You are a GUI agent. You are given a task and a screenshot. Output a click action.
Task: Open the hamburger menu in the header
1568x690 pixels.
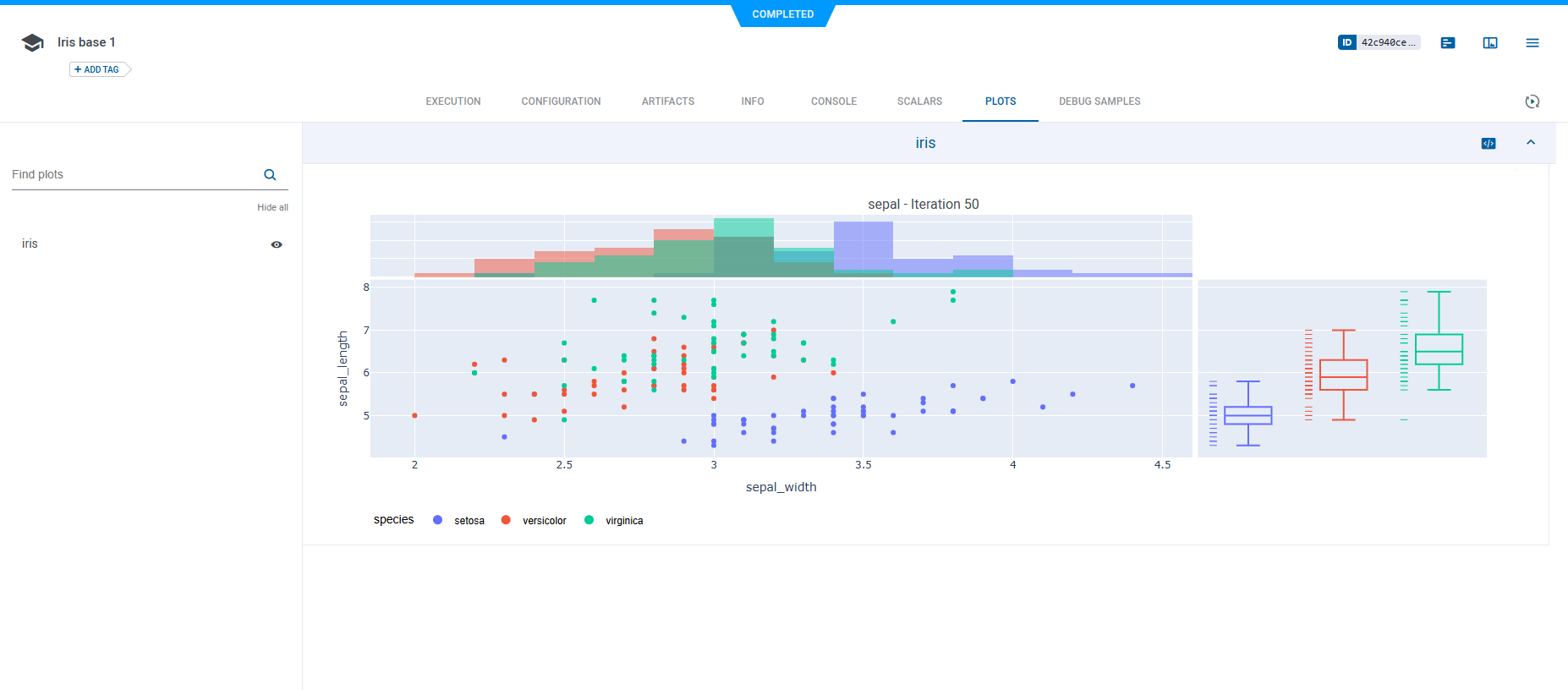[x=1532, y=43]
